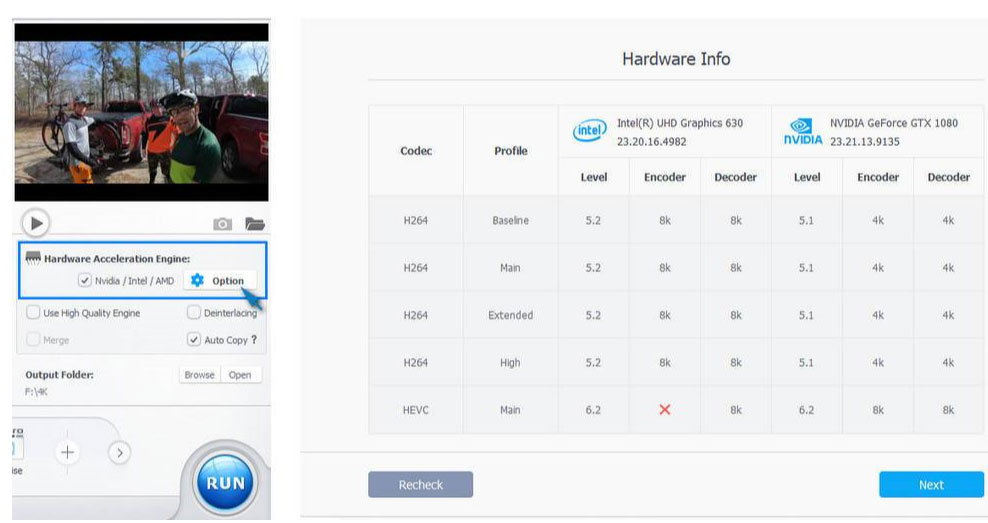
Task: Click the Hardware Info title
Action: pos(676,59)
